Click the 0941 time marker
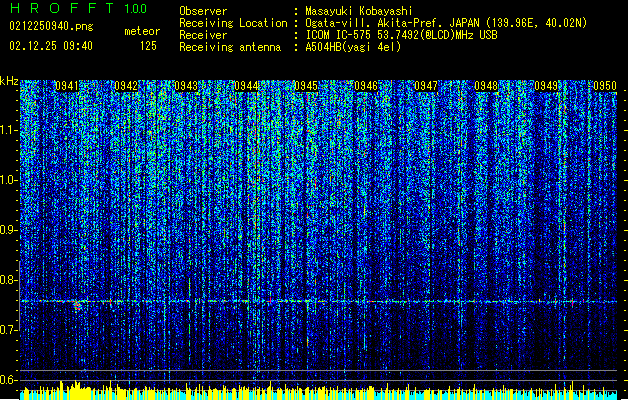 (x=67, y=86)
